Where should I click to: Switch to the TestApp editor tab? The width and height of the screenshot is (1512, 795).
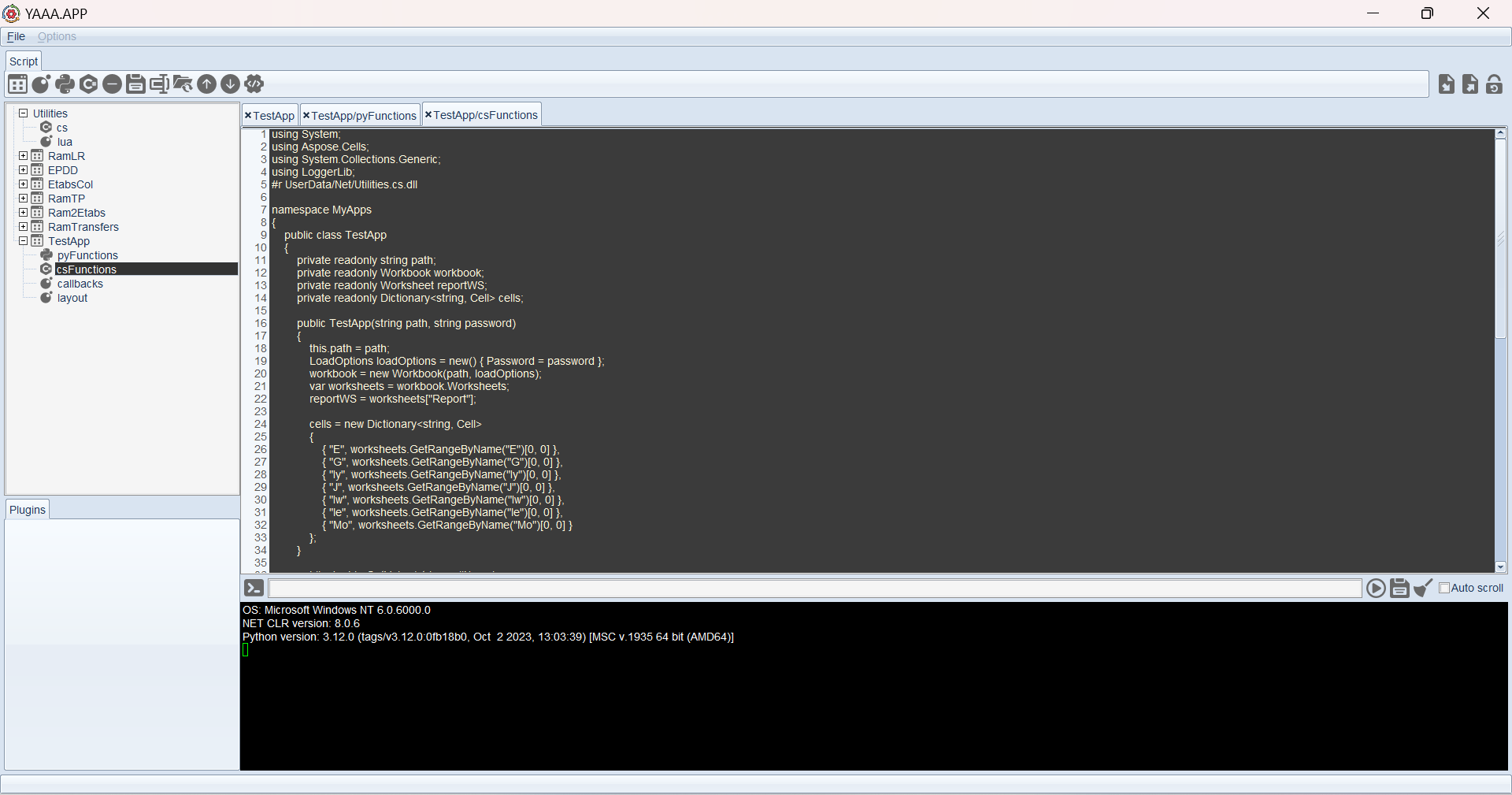coord(273,116)
